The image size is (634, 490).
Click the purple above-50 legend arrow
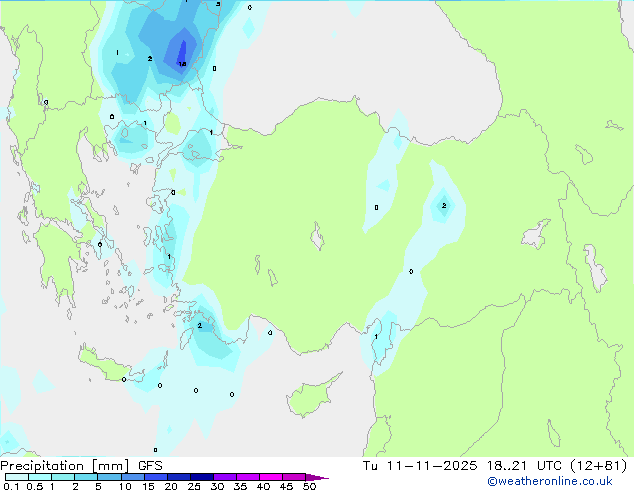coord(316,477)
